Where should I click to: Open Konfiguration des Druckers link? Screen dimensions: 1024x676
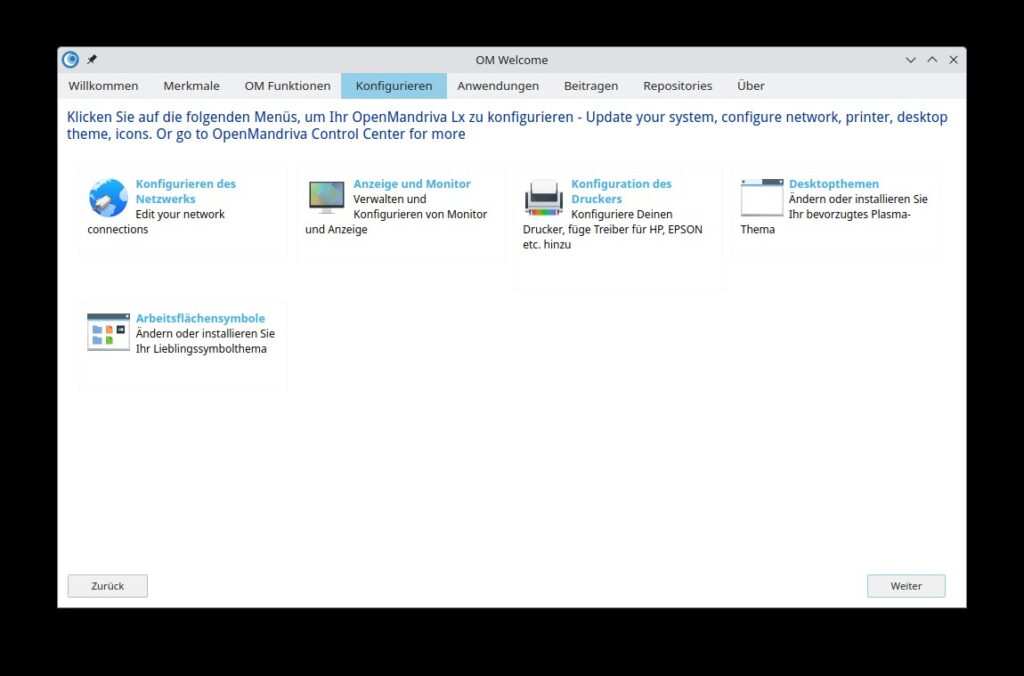point(621,191)
